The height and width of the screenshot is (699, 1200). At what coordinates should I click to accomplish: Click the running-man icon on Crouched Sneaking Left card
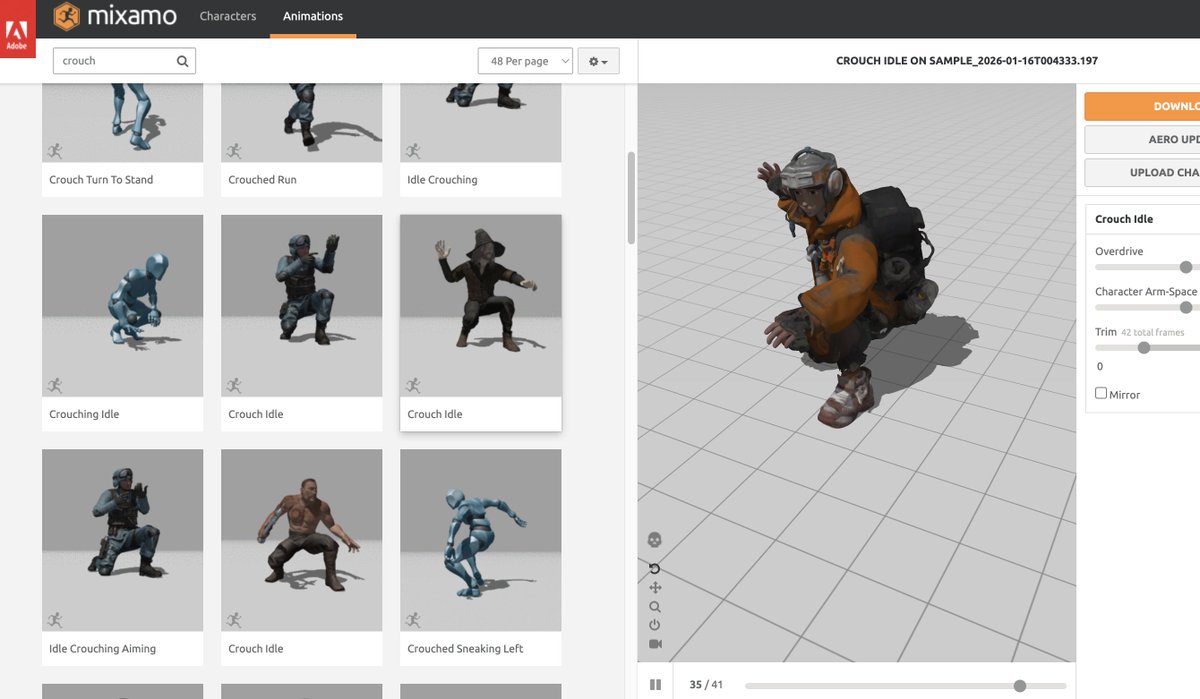pyautogui.click(x=413, y=619)
